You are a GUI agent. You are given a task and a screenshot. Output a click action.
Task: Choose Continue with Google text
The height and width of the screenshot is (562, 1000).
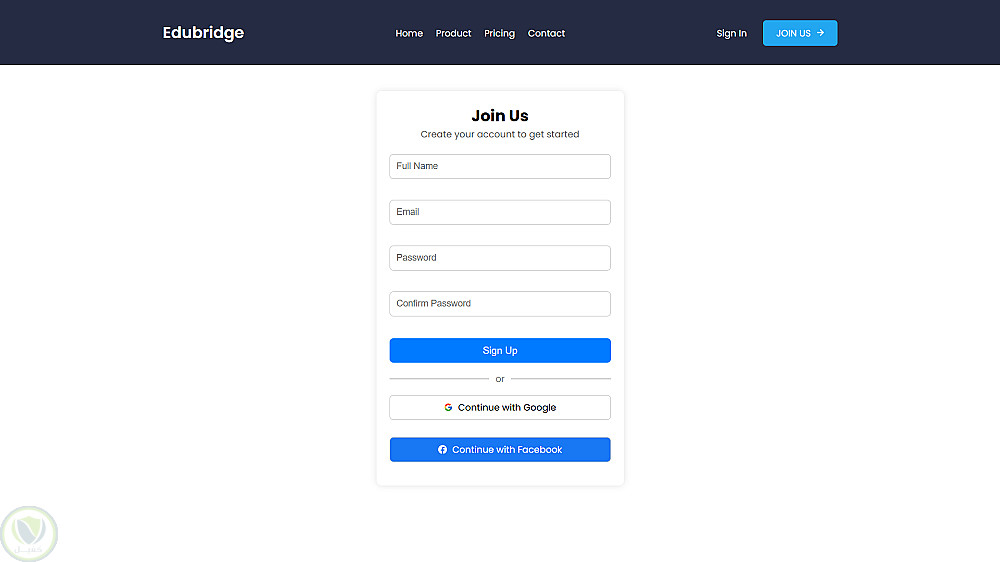pos(507,408)
